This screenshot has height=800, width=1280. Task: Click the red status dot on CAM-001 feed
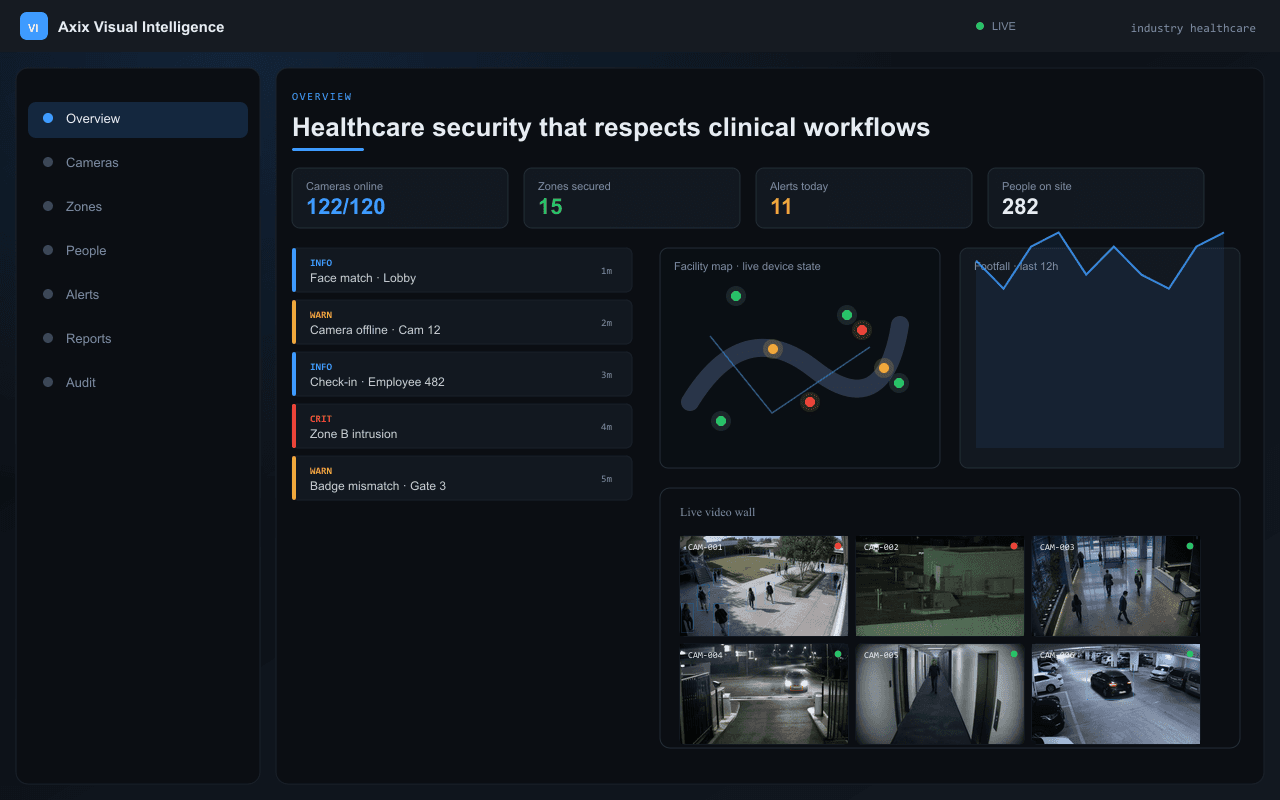click(x=838, y=546)
